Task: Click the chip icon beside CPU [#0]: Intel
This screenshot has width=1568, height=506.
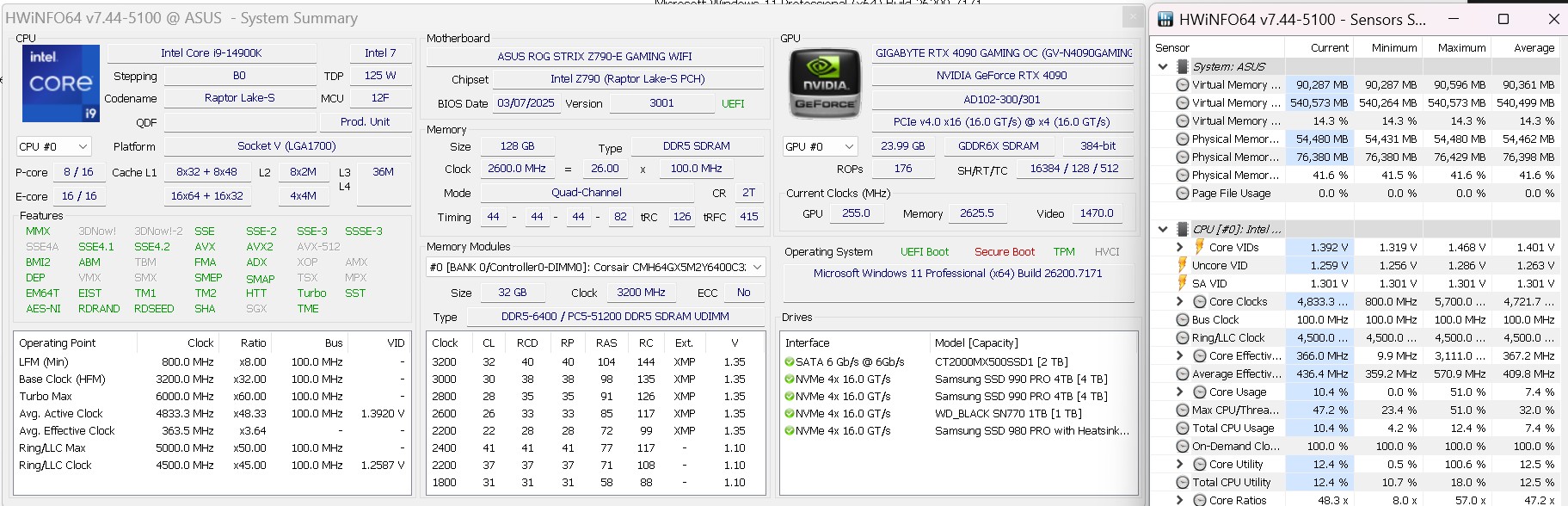Action: click(1183, 229)
